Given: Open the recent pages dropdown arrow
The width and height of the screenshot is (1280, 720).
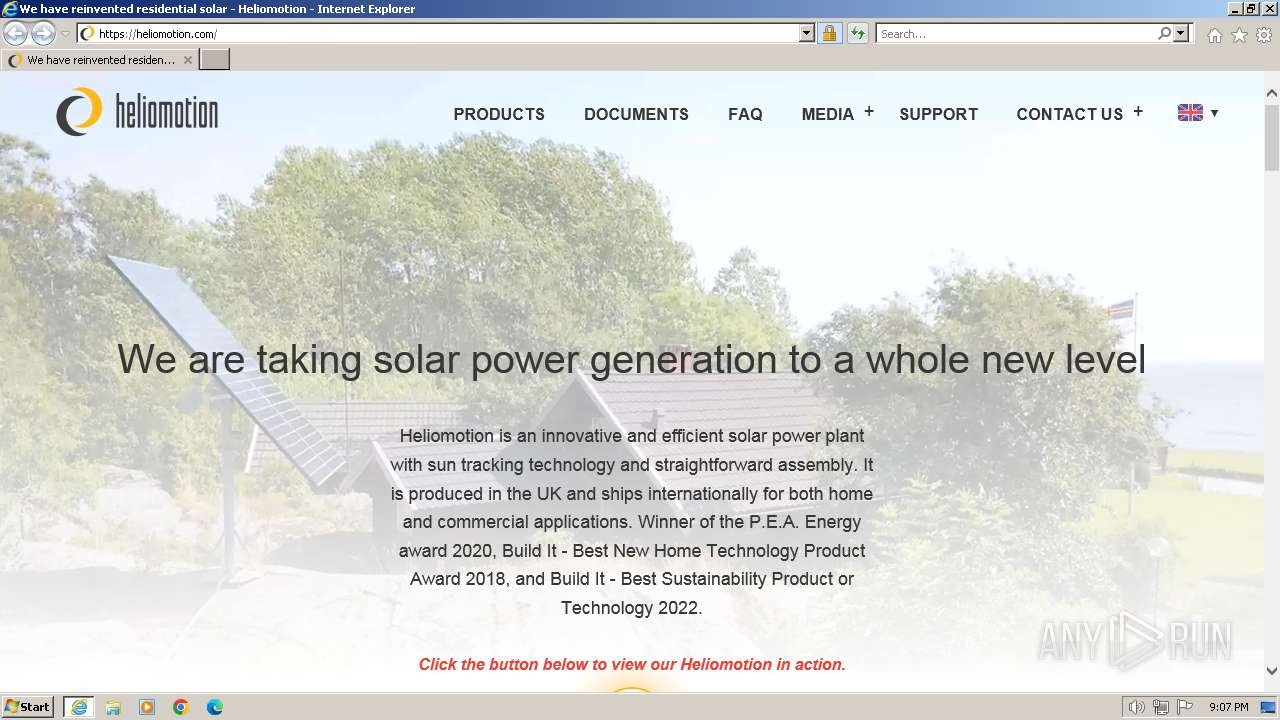Looking at the screenshot, I should pos(65,34).
